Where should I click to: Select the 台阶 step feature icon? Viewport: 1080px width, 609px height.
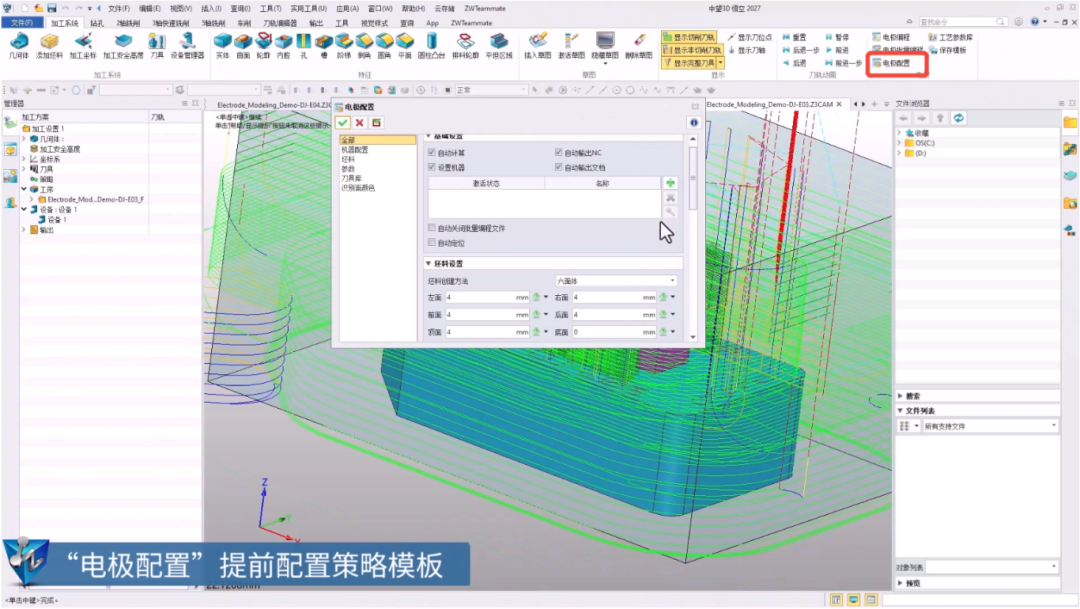click(x=344, y=45)
